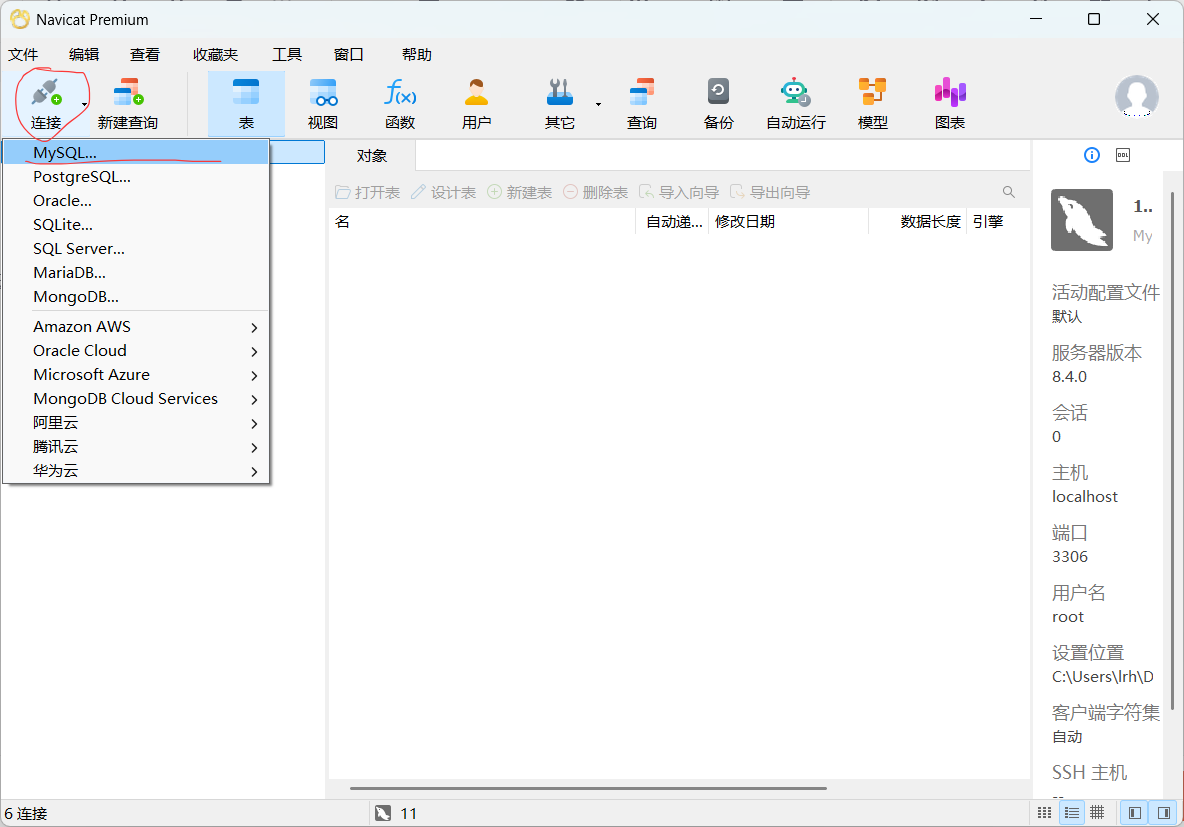1184x827 pixels.
Task: Open the Query (查询) toolbar icon
Action: coord(642,103)
